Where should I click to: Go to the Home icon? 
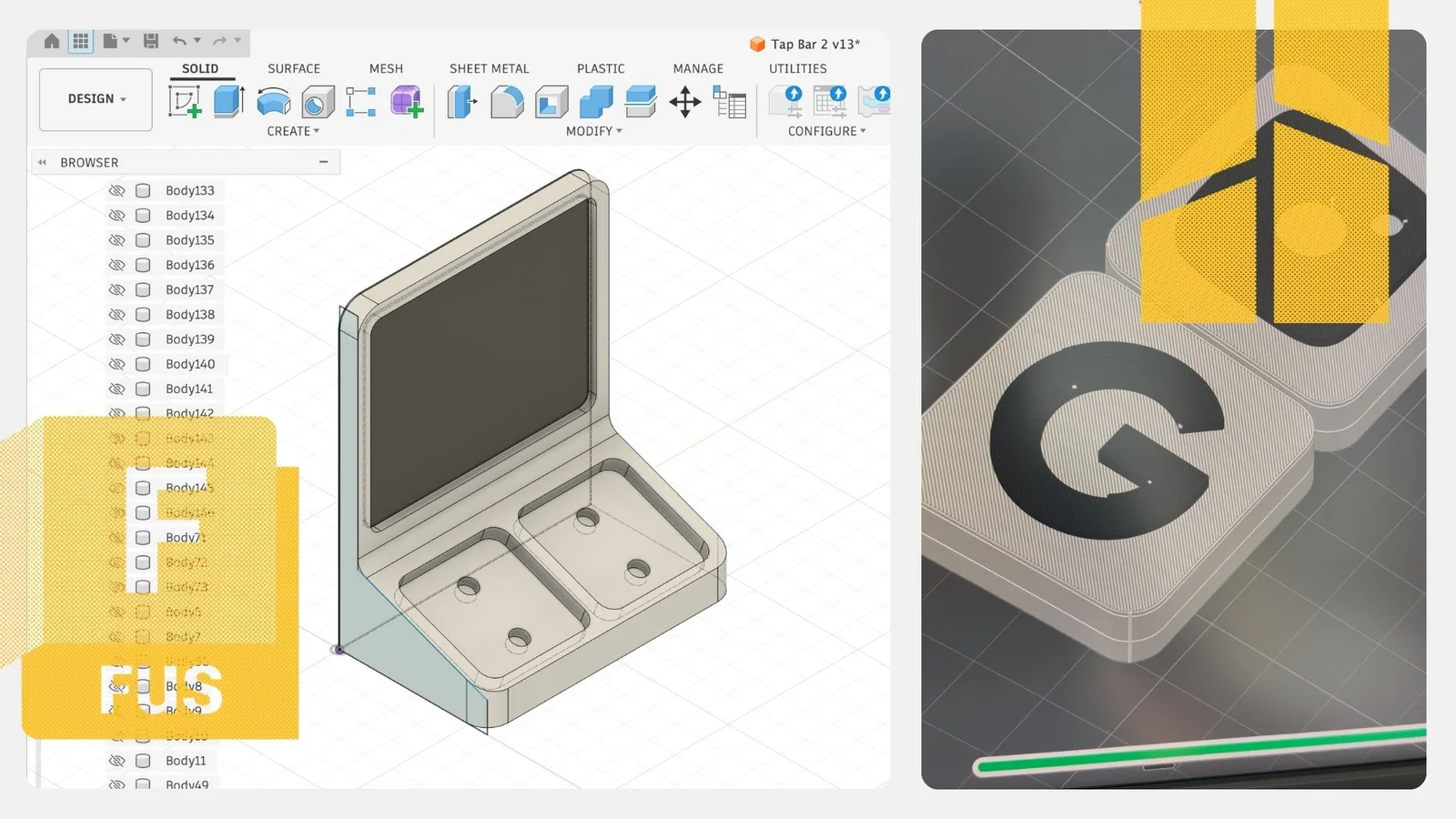coord(52,41)
